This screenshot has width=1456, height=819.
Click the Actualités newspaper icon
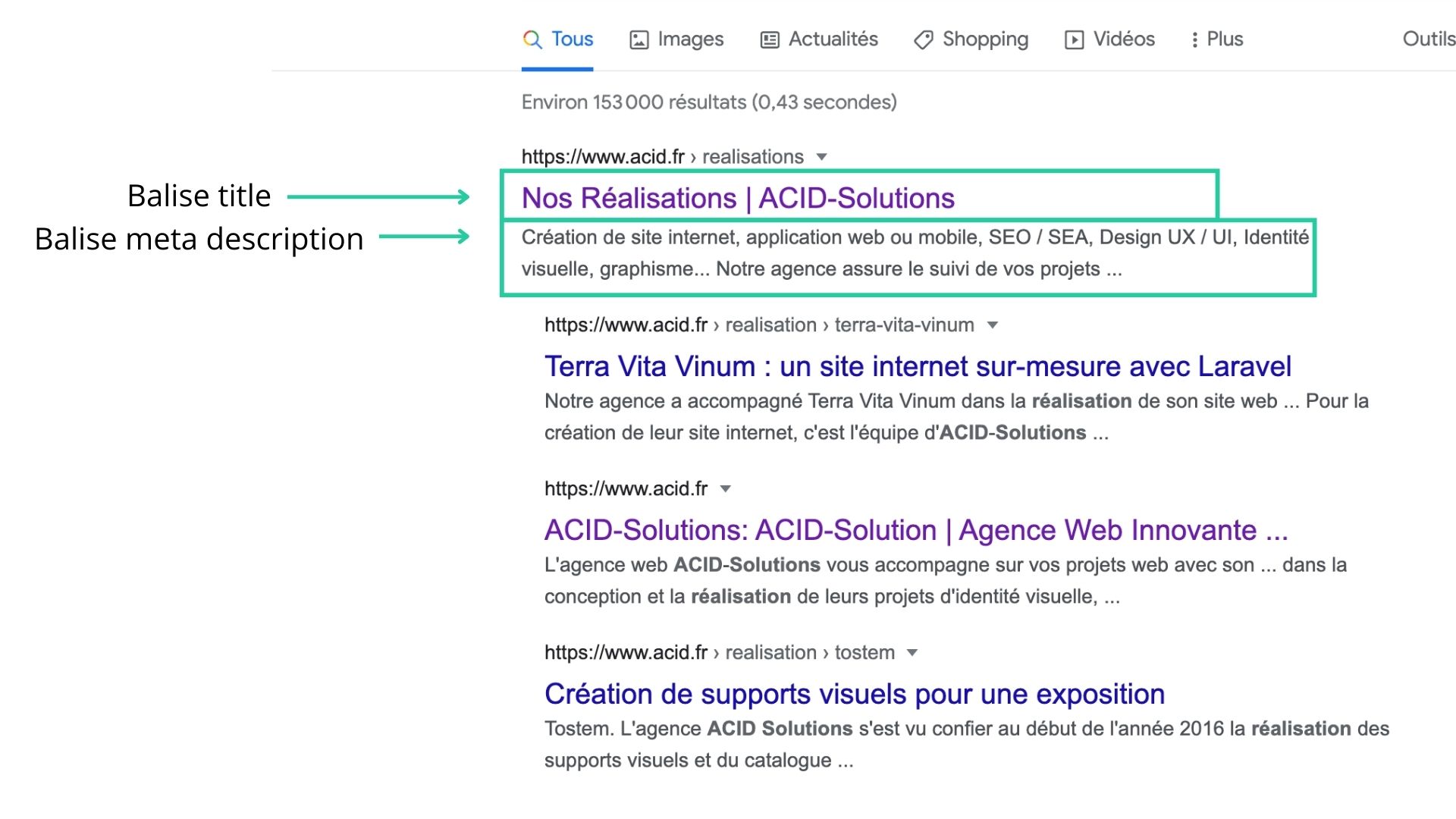[x=770, y=40]
